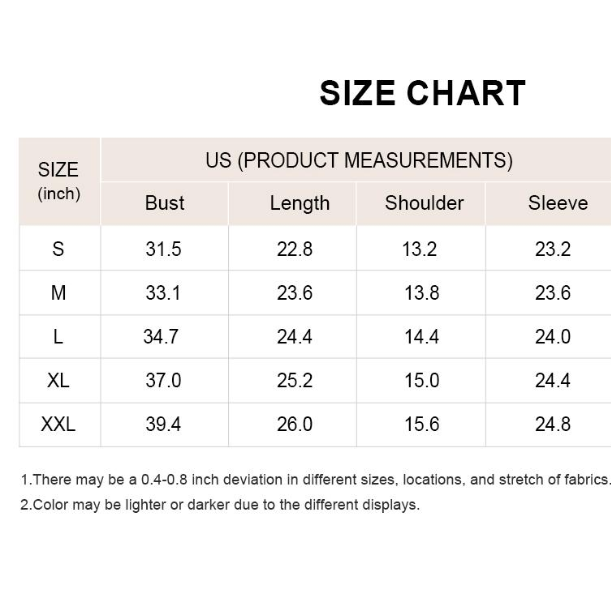Click bust value 31.5 for size S
Image resolution: width=611 pixels, height=610 pixels.
(163, 249)
